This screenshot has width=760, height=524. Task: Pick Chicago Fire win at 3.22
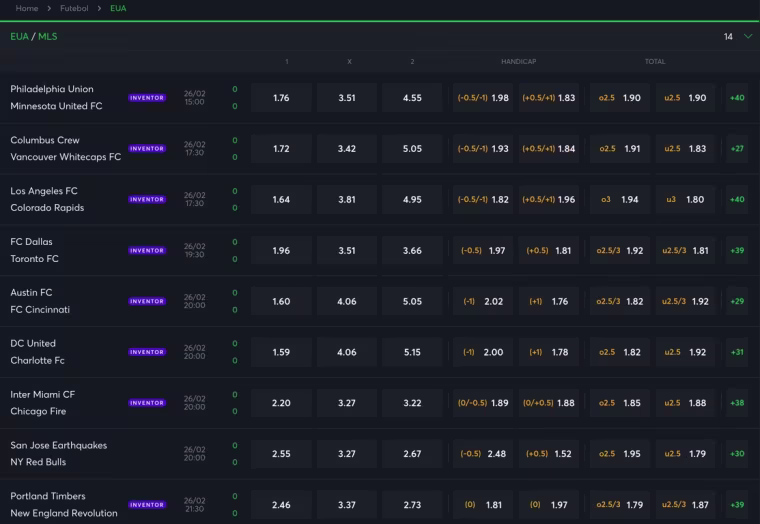[x=412, y=403]
